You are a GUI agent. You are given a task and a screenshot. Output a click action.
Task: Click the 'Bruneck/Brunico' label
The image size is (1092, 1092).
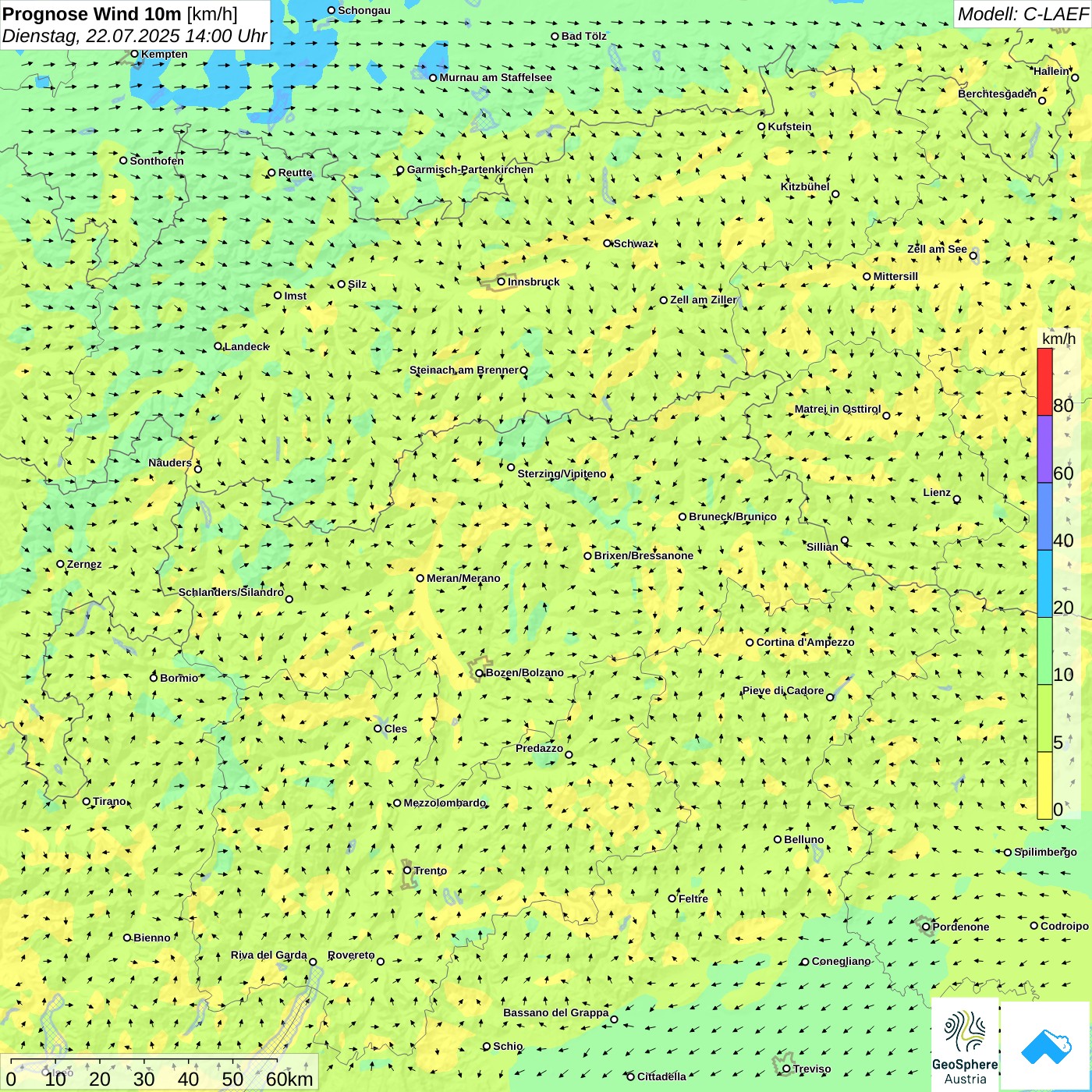click(732, 516)
